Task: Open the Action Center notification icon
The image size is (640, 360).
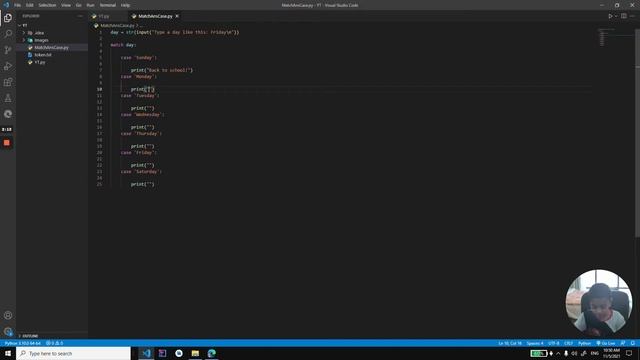Action: click(x=629, y=353)
